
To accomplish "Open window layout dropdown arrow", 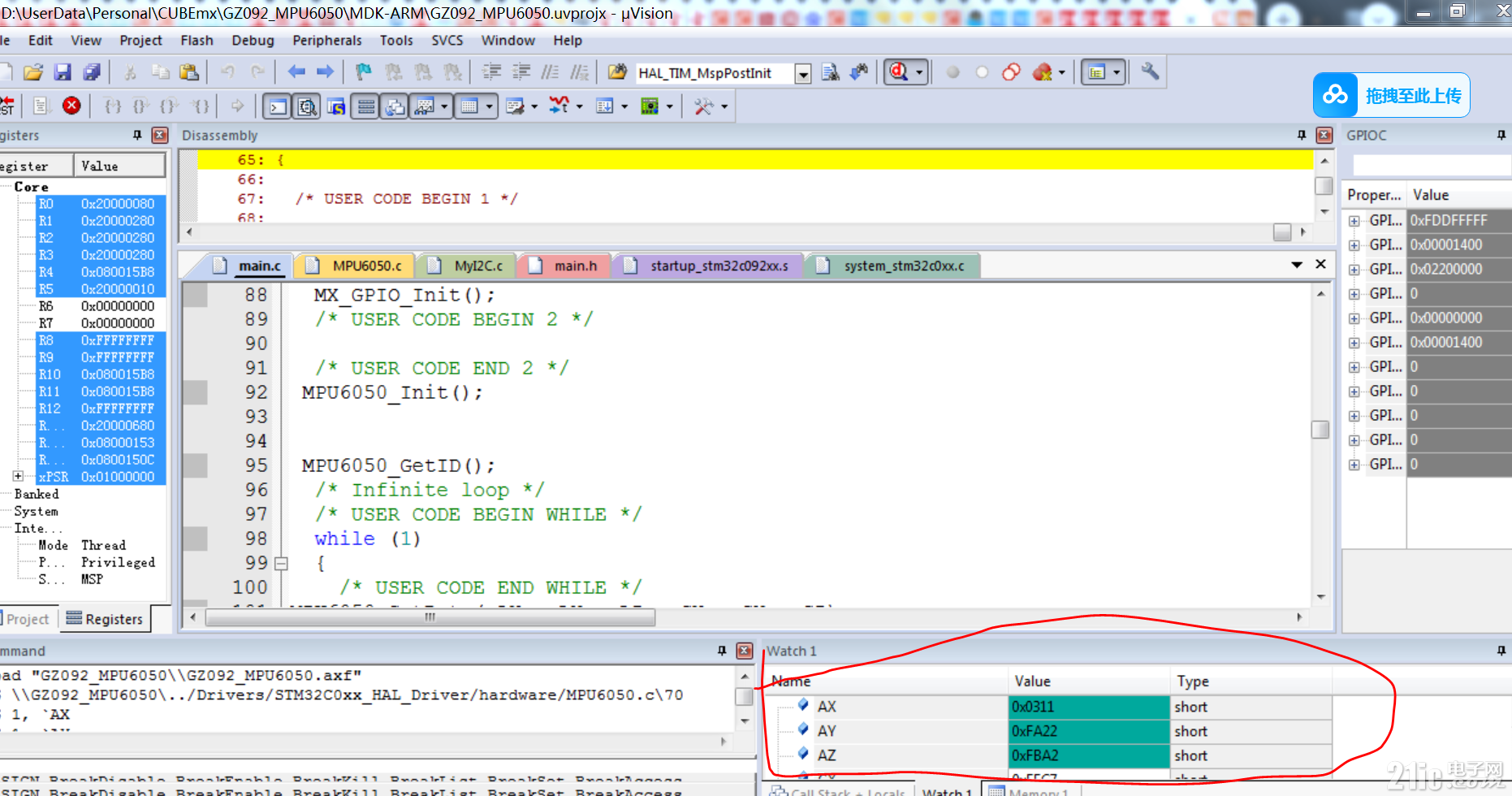I will pos(1117,73).
